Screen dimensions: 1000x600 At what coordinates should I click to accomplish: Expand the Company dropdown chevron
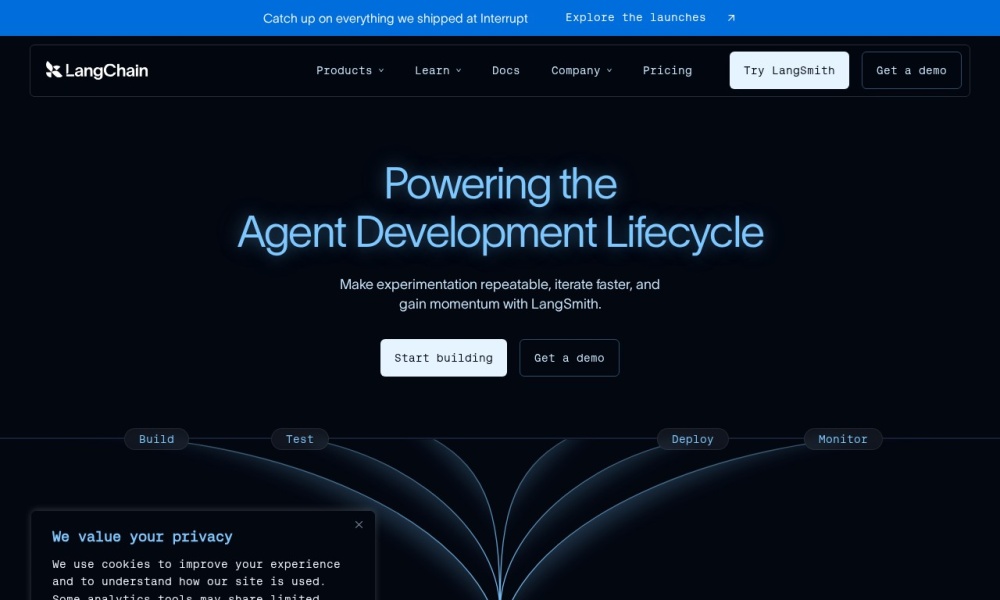[x=610, y=71]
